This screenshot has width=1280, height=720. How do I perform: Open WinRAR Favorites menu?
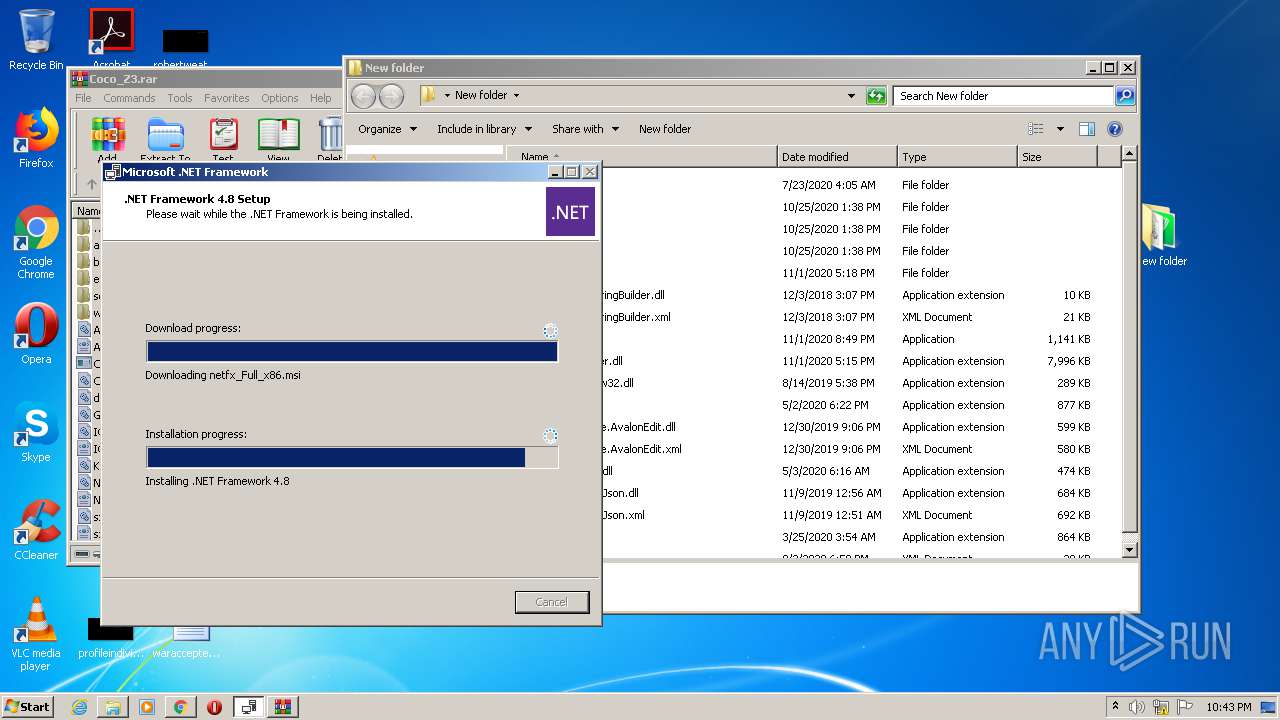coord(227,98)
